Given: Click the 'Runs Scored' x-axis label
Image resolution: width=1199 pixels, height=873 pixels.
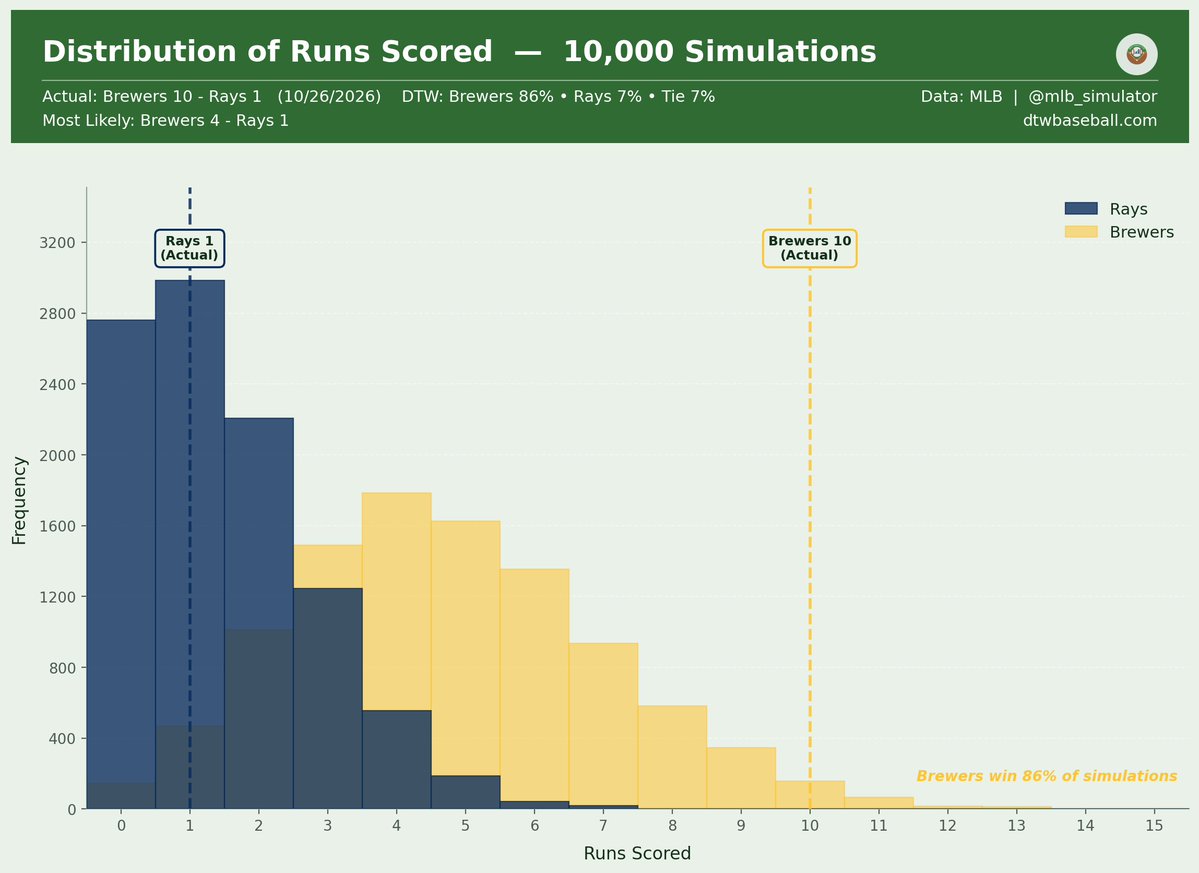Looking at the screenshot, I should tap(637, 853).
